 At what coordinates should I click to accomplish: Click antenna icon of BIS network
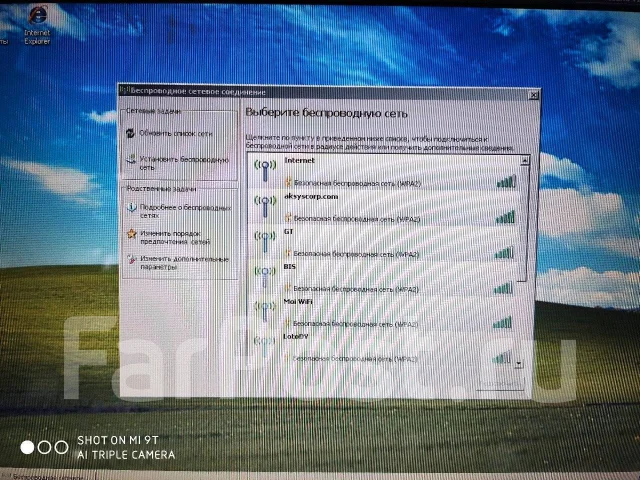point(265,277)
